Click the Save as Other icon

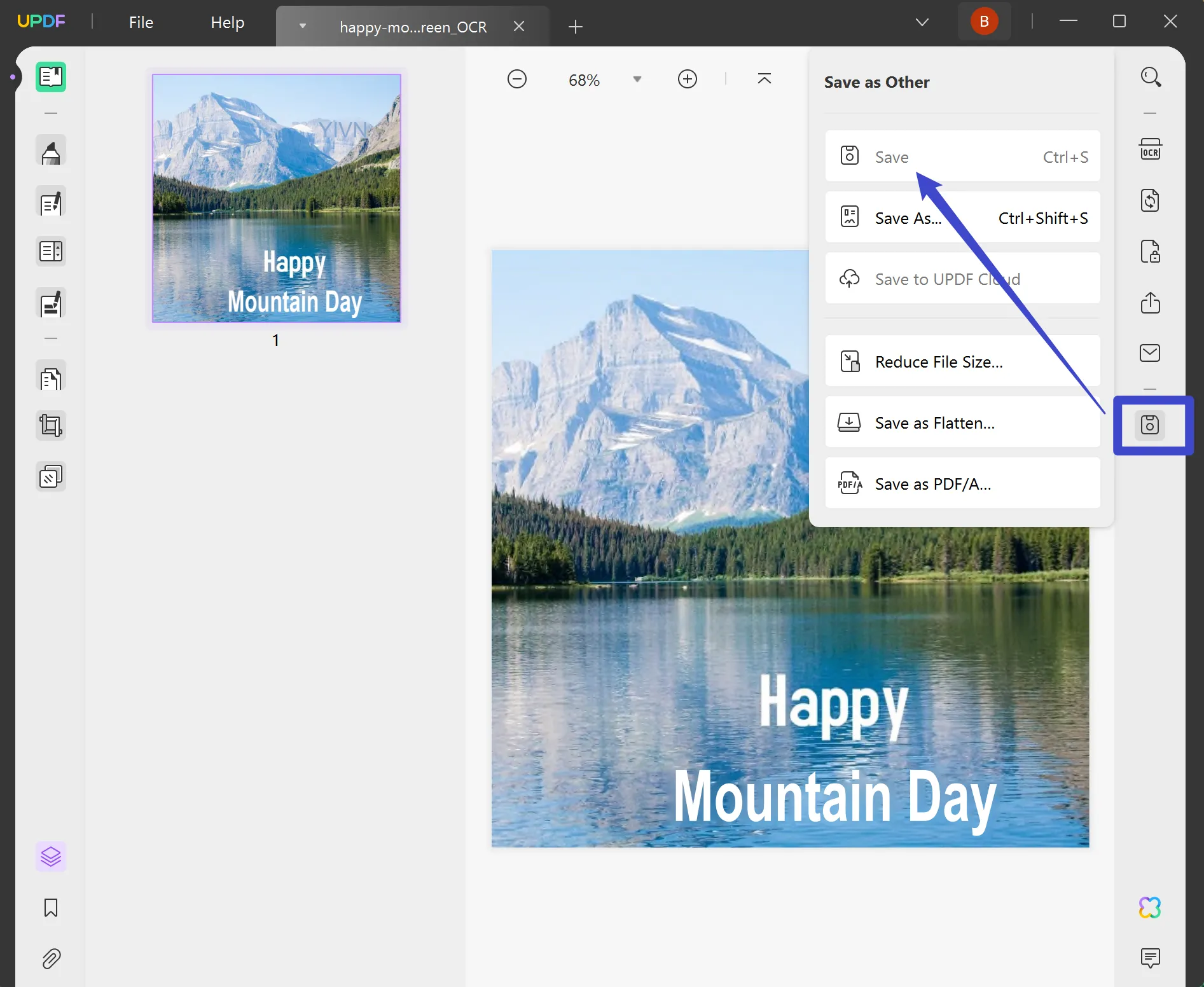1150,425
